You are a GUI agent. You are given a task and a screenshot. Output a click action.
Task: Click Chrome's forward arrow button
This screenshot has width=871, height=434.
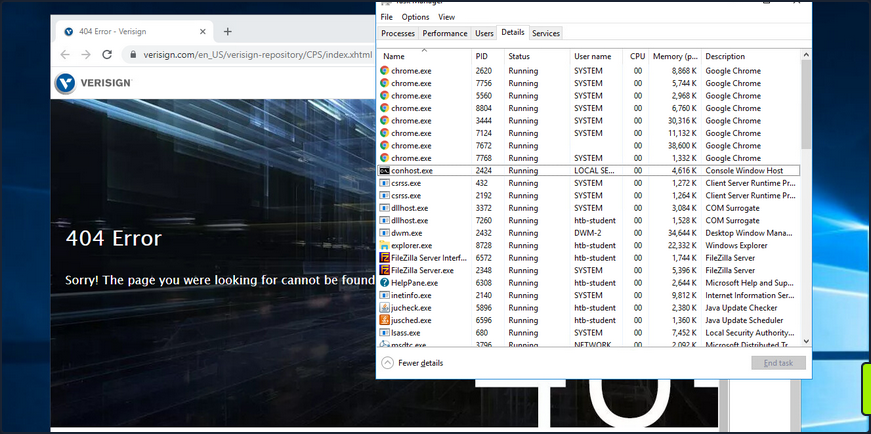tap(86, 54)
